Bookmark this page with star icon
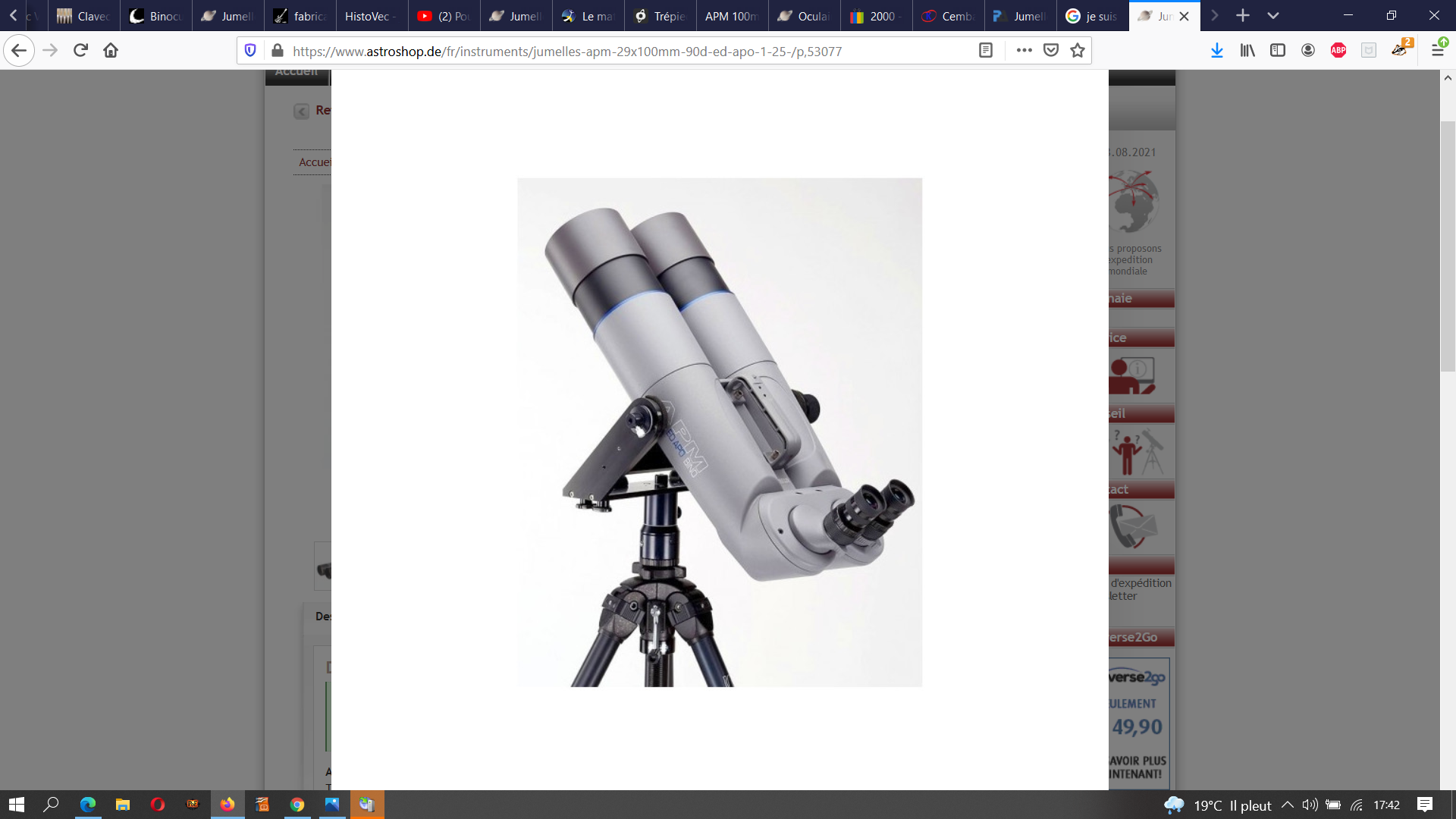The height and width of the screenshot is (819, 1456). (1078, 51)
